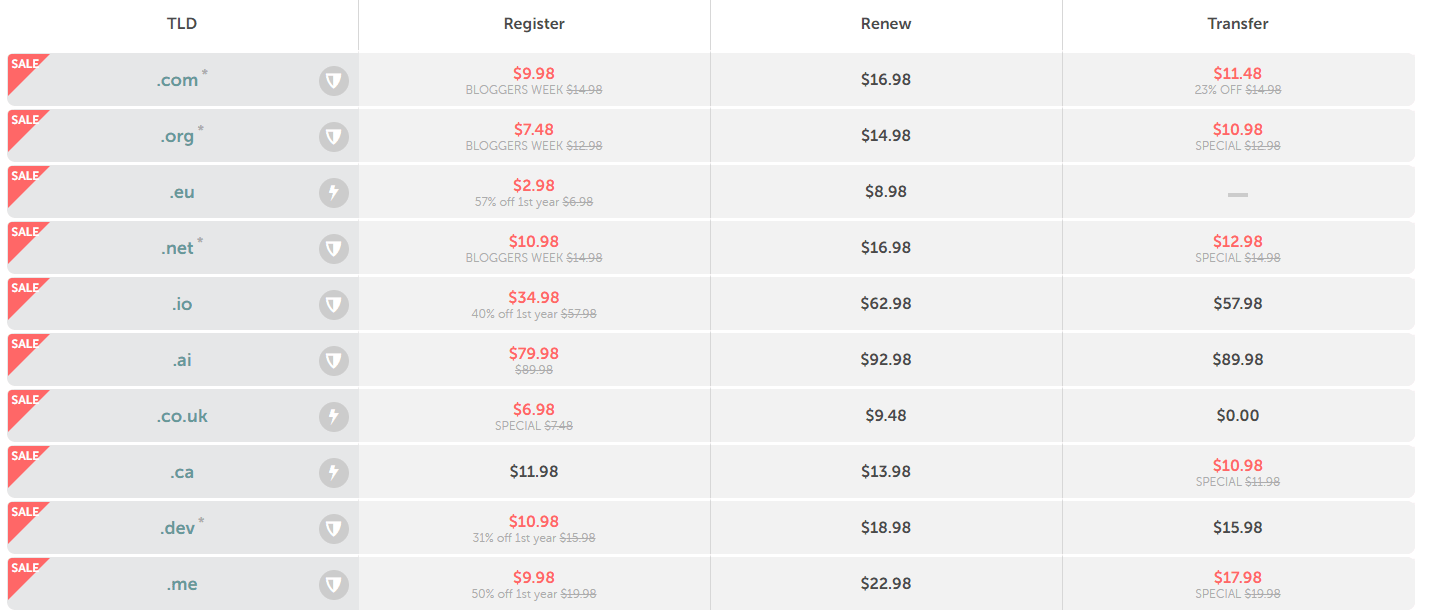Screen dimensions: 1429x615
Task: Click the shield icon beside .ai
Action: coord(334,361)
